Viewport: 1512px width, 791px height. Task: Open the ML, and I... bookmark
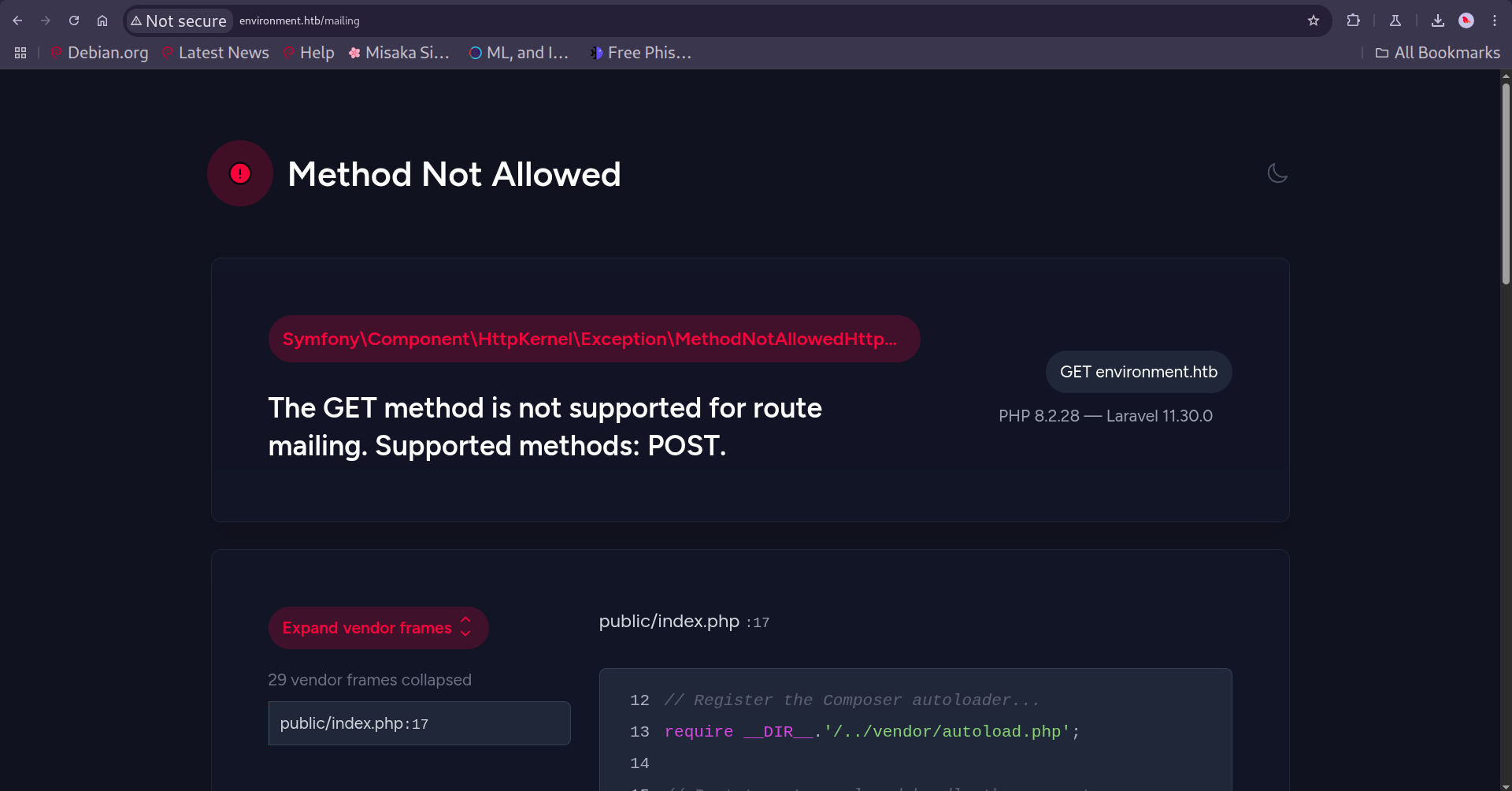519,53
